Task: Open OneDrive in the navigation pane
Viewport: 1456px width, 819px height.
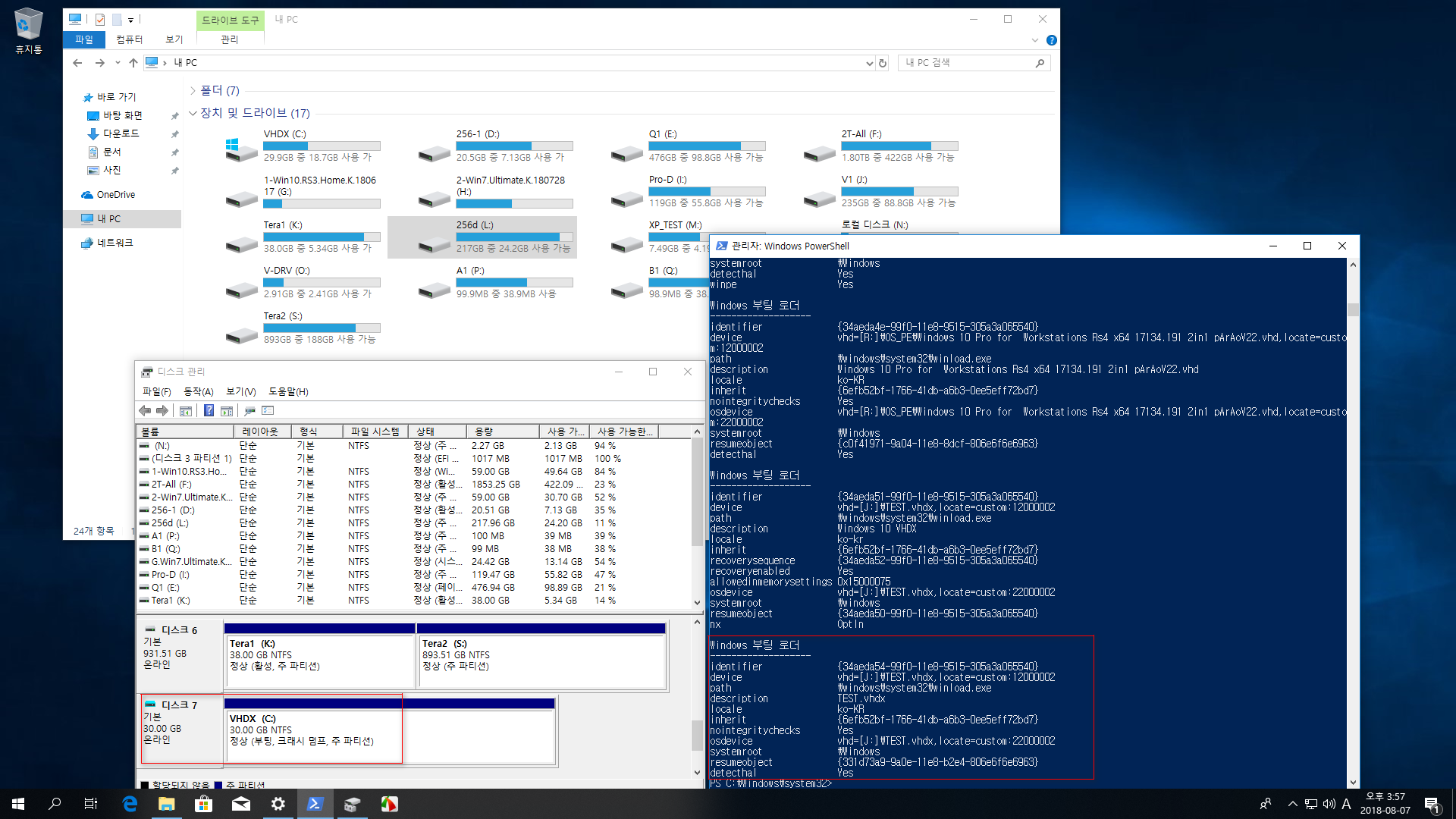Action: pos(115,195)
